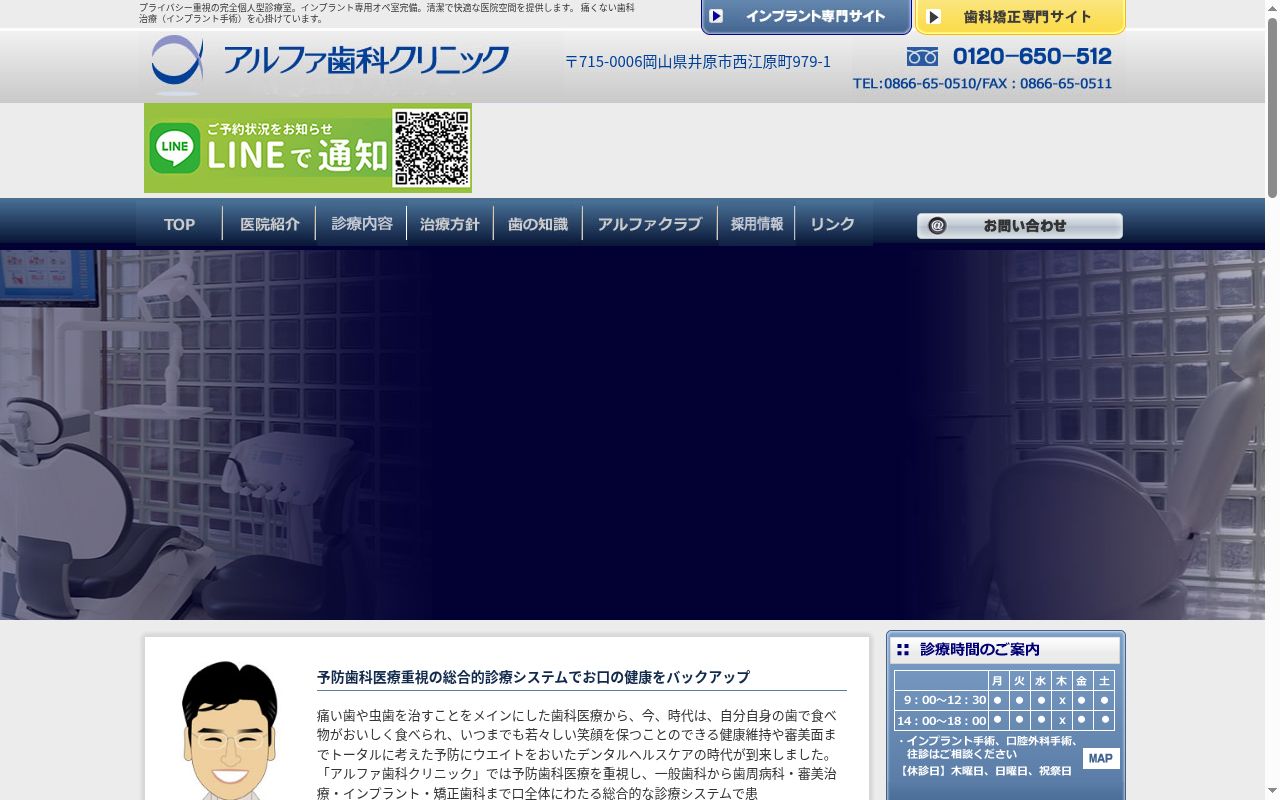Click play arrow icon on 歯科矯正専門サイト

tap(933, 17)
